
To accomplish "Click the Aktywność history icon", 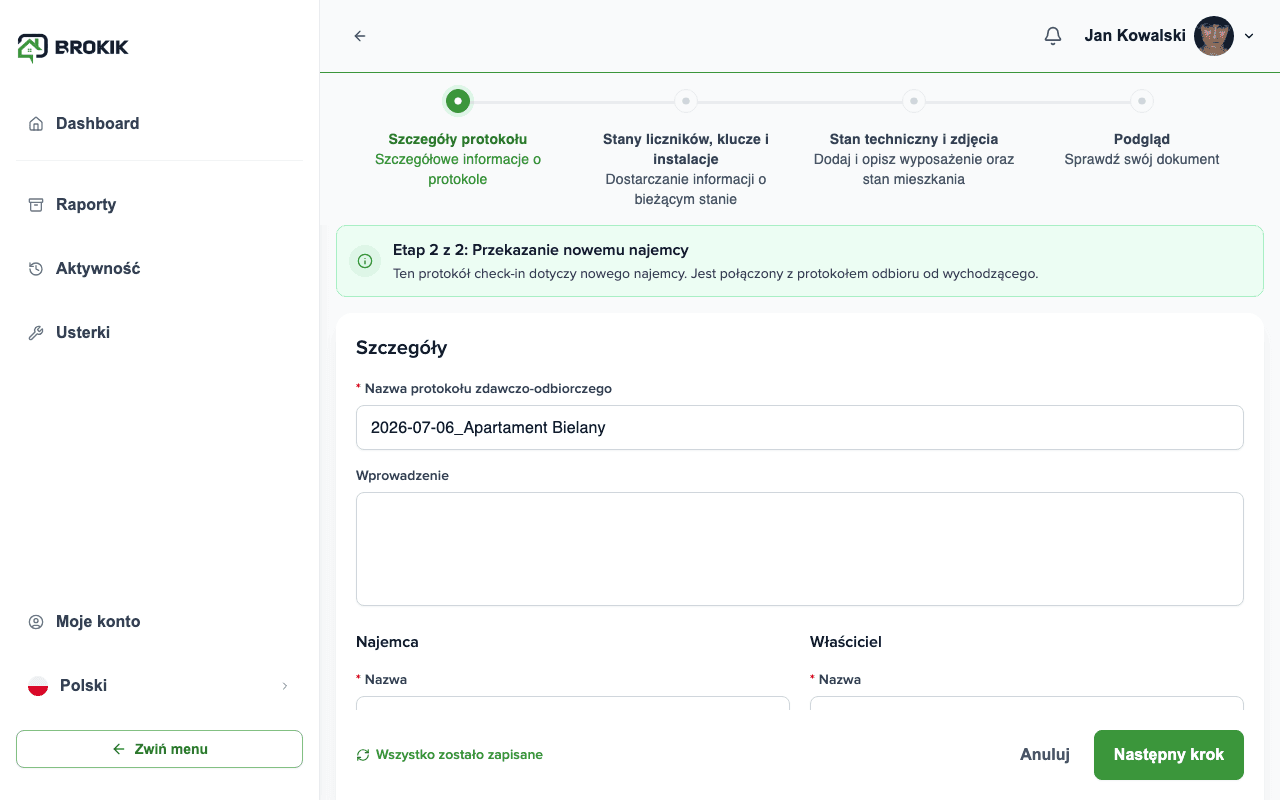I will [x=36, y=269].
